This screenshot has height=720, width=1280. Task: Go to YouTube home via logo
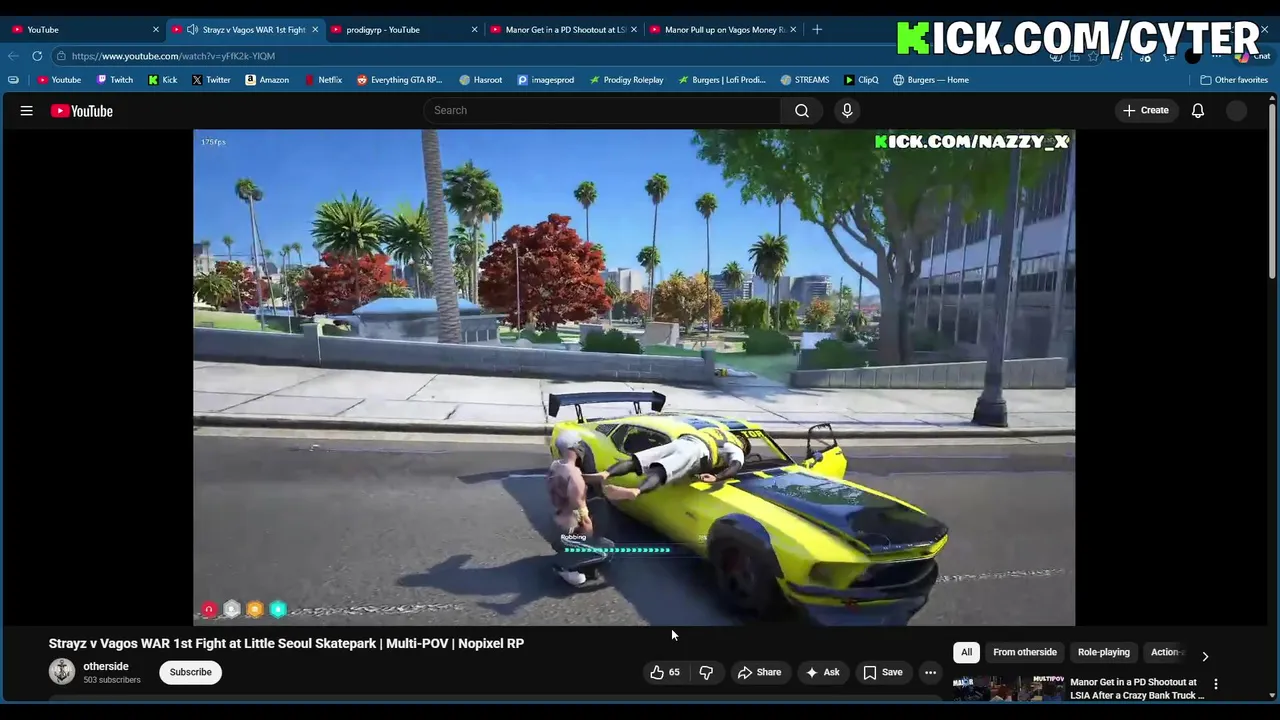tap(82, 111)
